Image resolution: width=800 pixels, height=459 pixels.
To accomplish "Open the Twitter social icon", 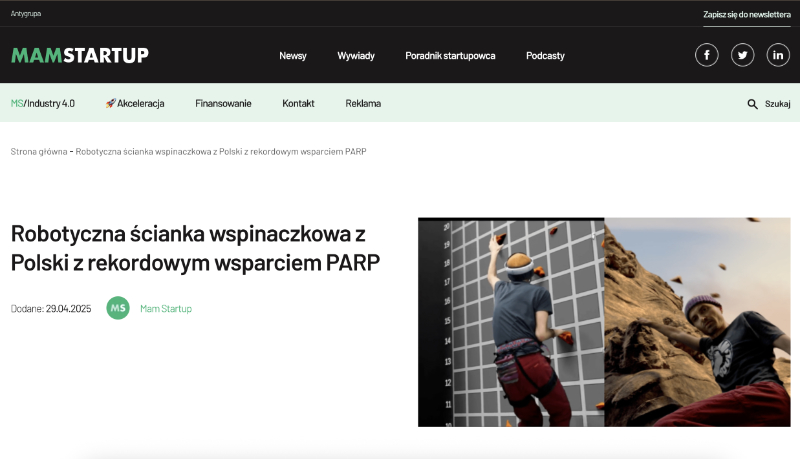I will [742, 55].
